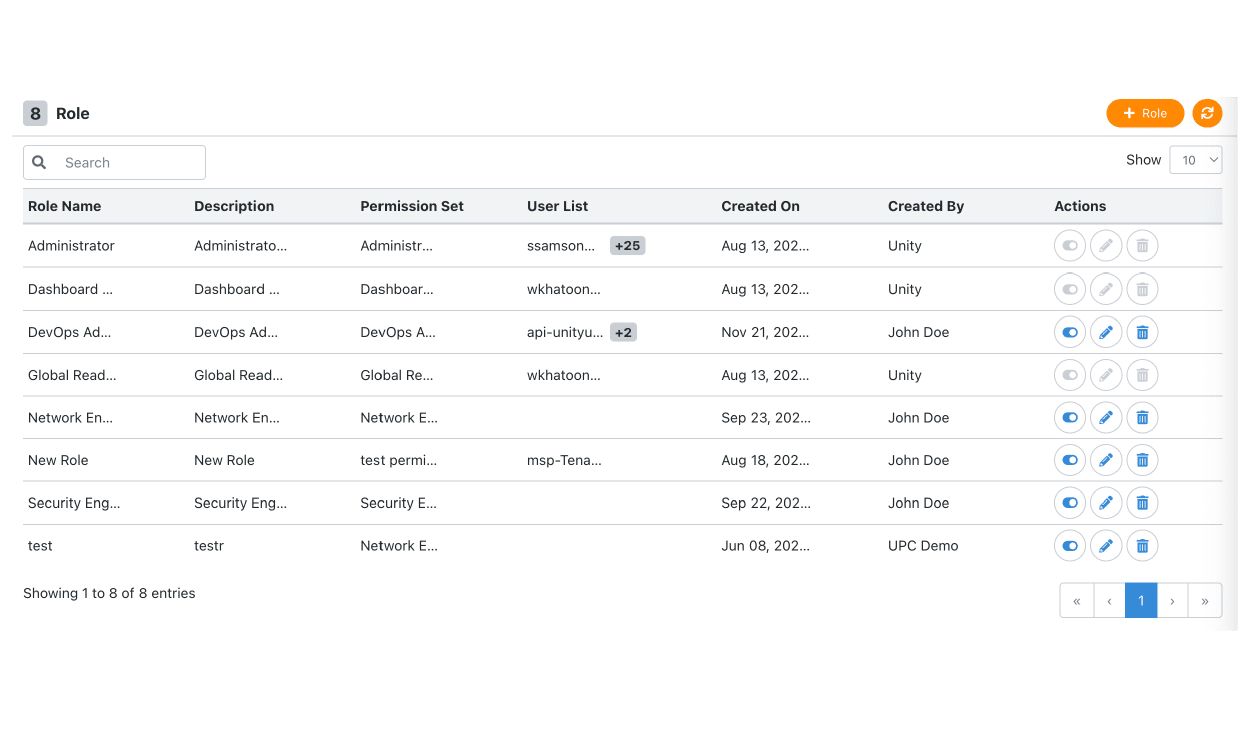This screenshot has height=730, width=1250.
Task: Edit the test role row
Action: tap(1106, 546)
